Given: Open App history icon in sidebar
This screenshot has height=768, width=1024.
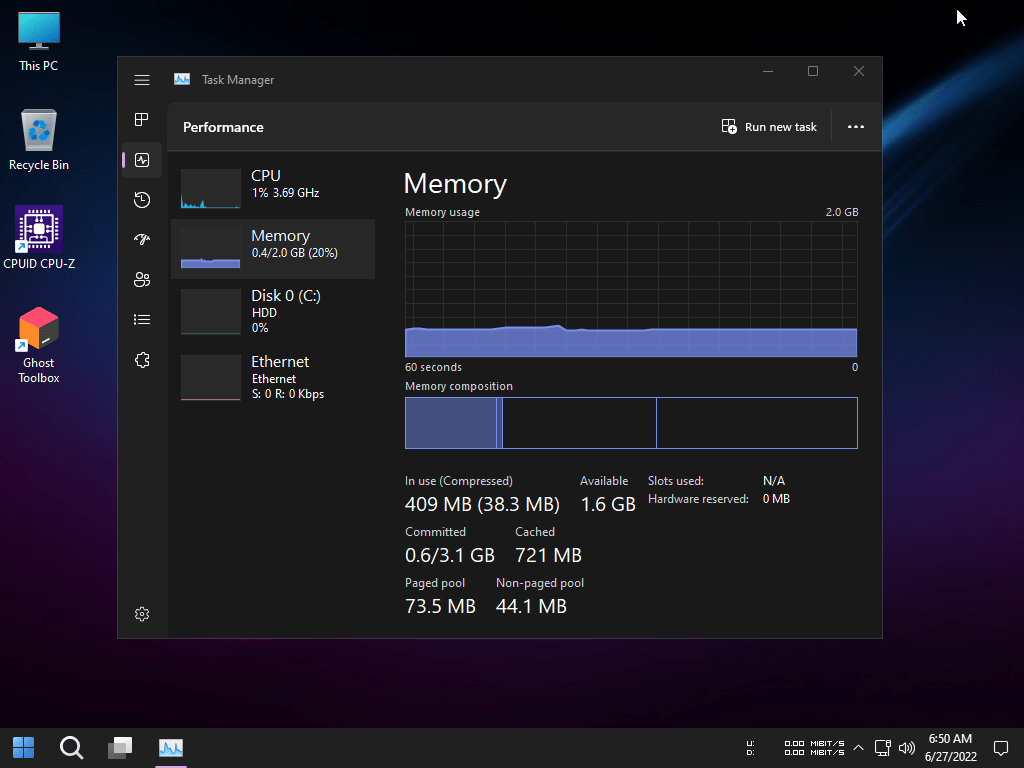Looking at the screenshot, I should point(142,200).
